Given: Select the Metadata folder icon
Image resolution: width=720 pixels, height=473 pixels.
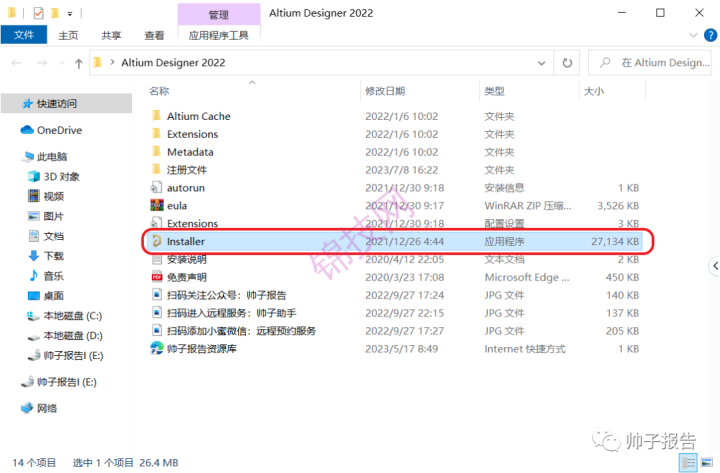Looking at the screenshot, I should coord(157,152).
